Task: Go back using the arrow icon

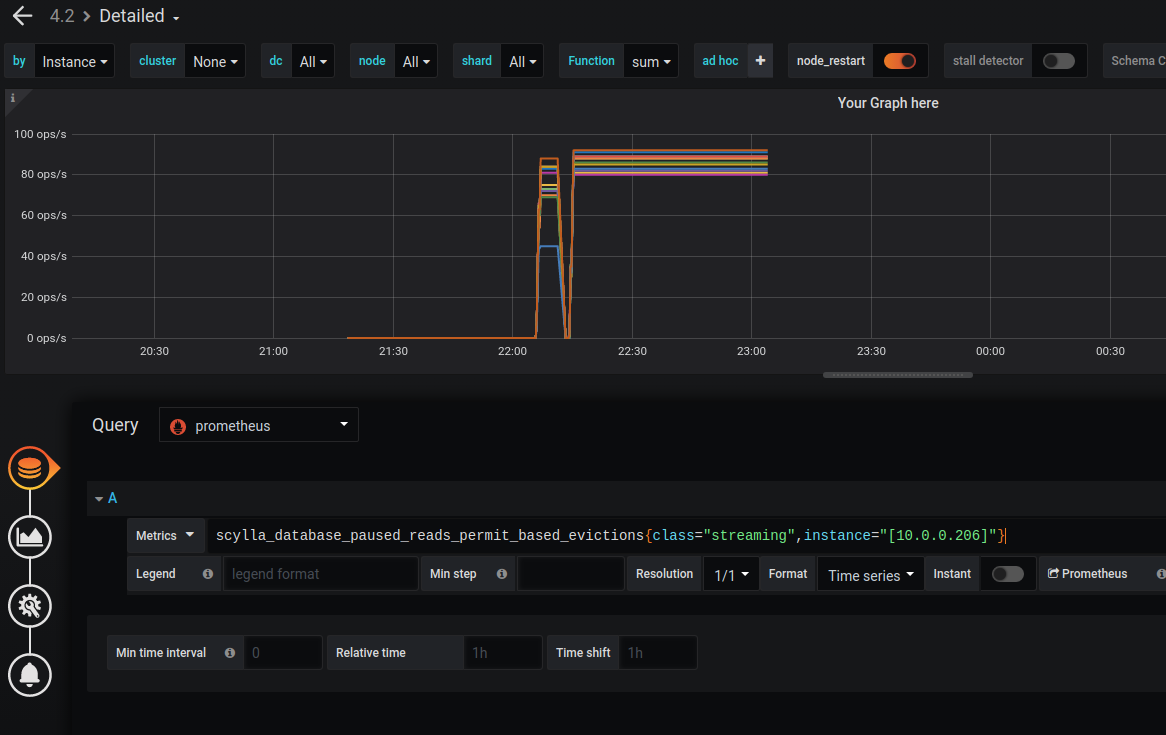Action: tap(22, 16)
